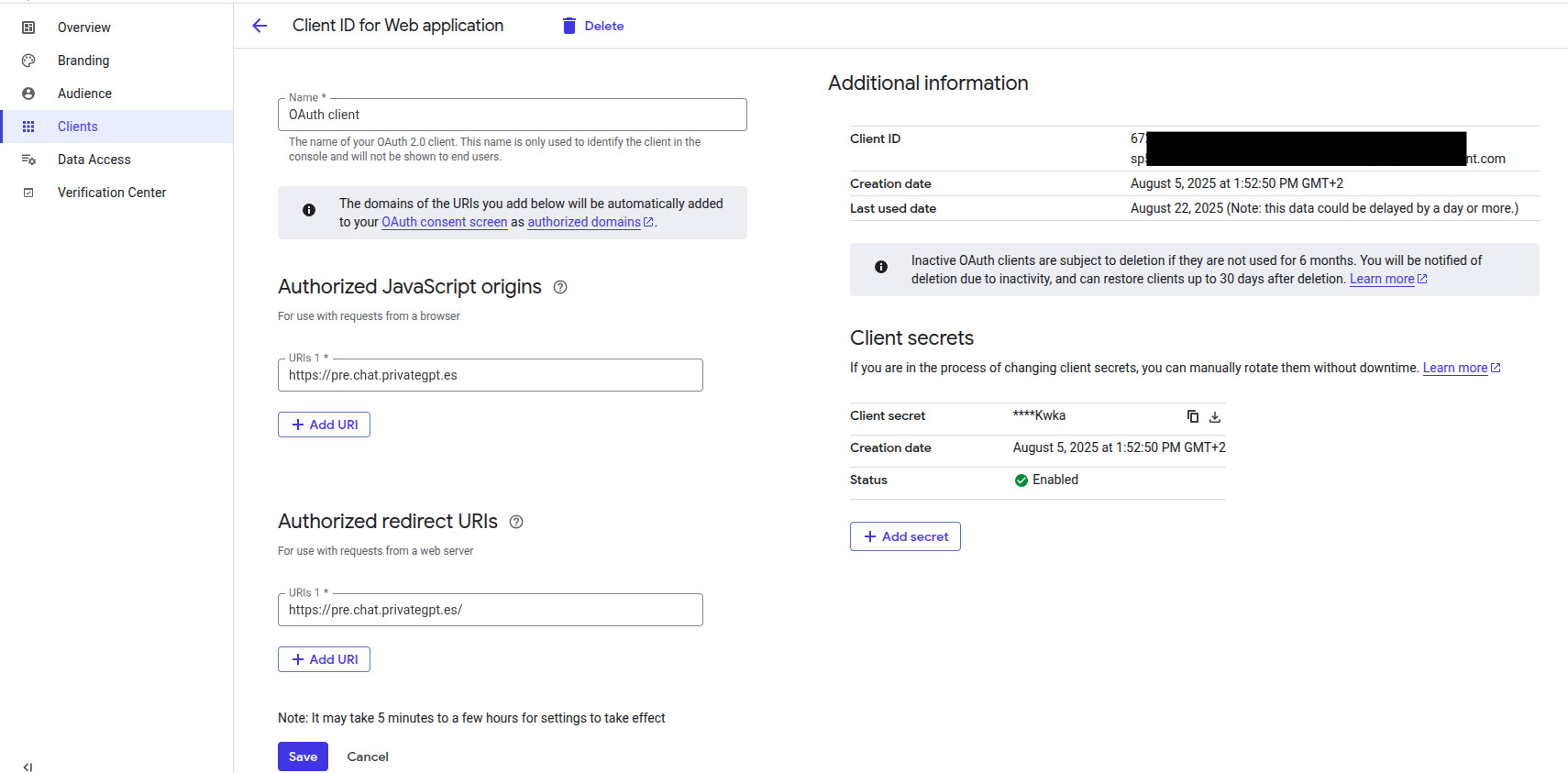Copy the client secret to clipboard
This screenshot has height=773, width=1568.
pos(1192,416)
